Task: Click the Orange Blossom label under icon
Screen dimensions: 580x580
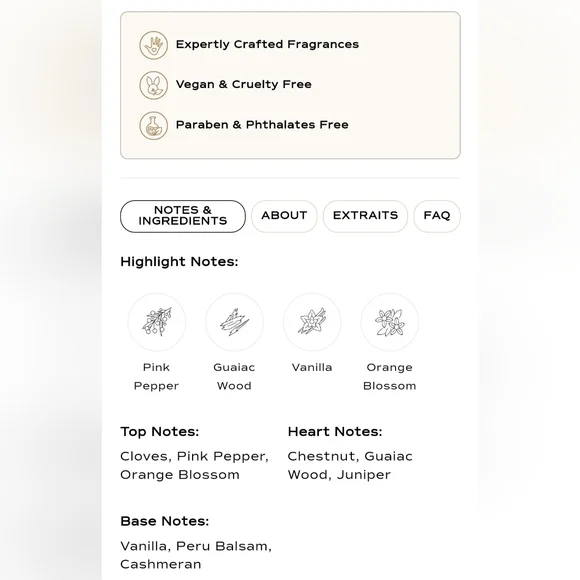Action: (x=390, y=377)
